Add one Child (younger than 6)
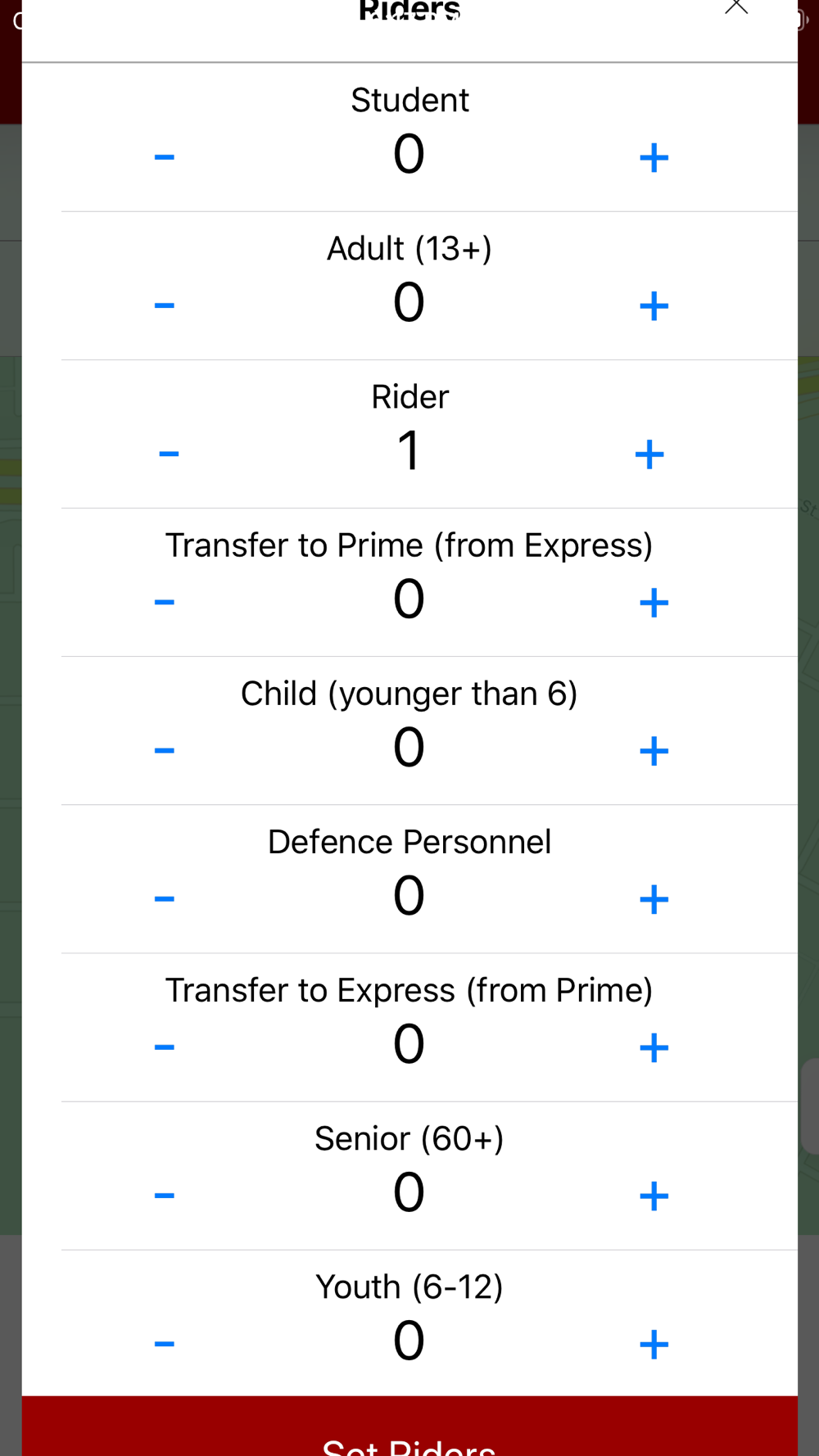Image resolution: width=819 pixels, height=1456 pixels. tap(654, 751)
